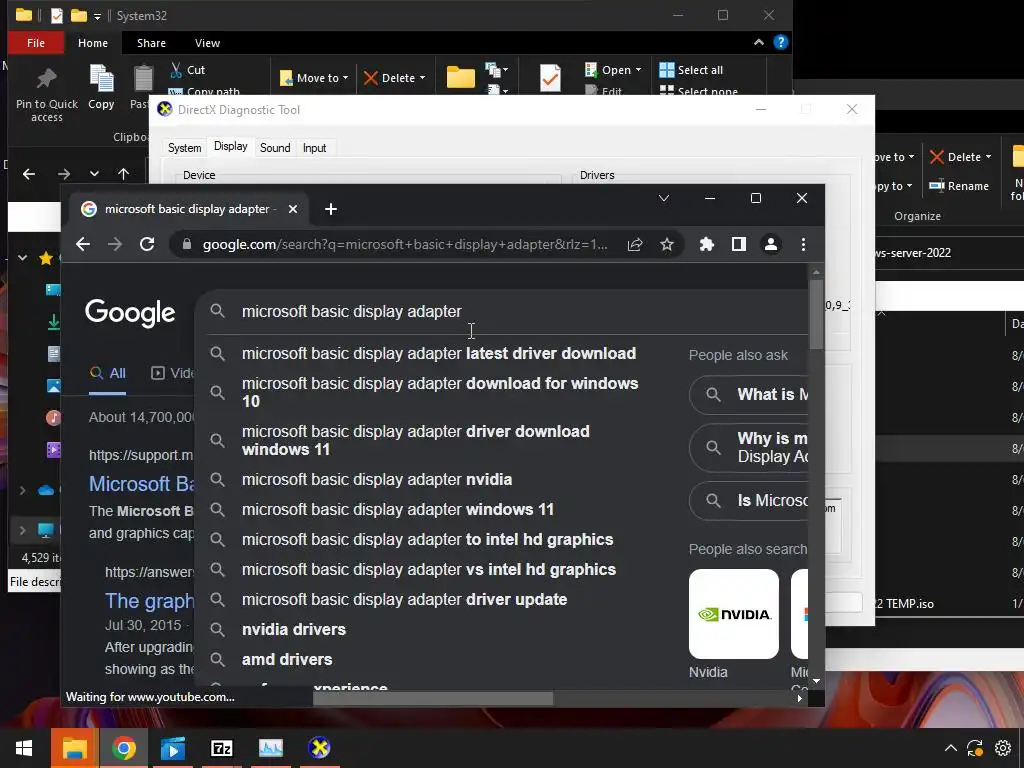Expand 'What is M...' question
Viewport: 1024px width, 768px height.
click(x=748, y=394)
